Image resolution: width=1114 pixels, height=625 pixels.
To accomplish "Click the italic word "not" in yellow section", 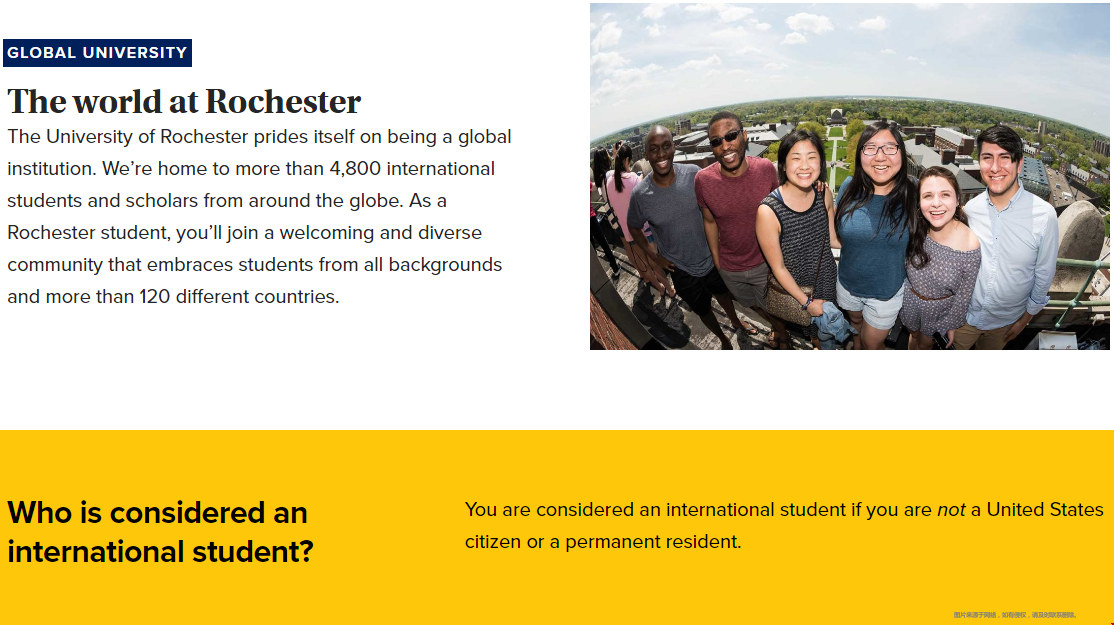I will [951, 510].
